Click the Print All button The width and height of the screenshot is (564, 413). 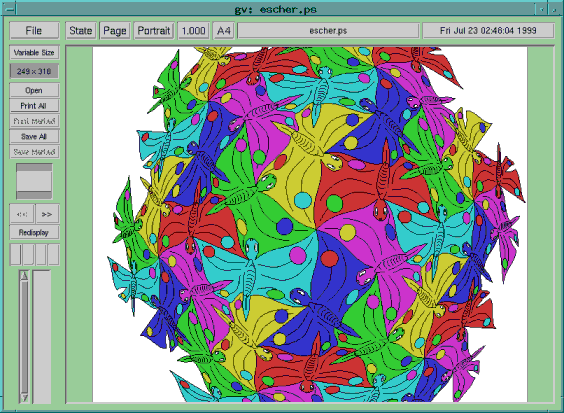pyautogui.click(x=34, y=106)
